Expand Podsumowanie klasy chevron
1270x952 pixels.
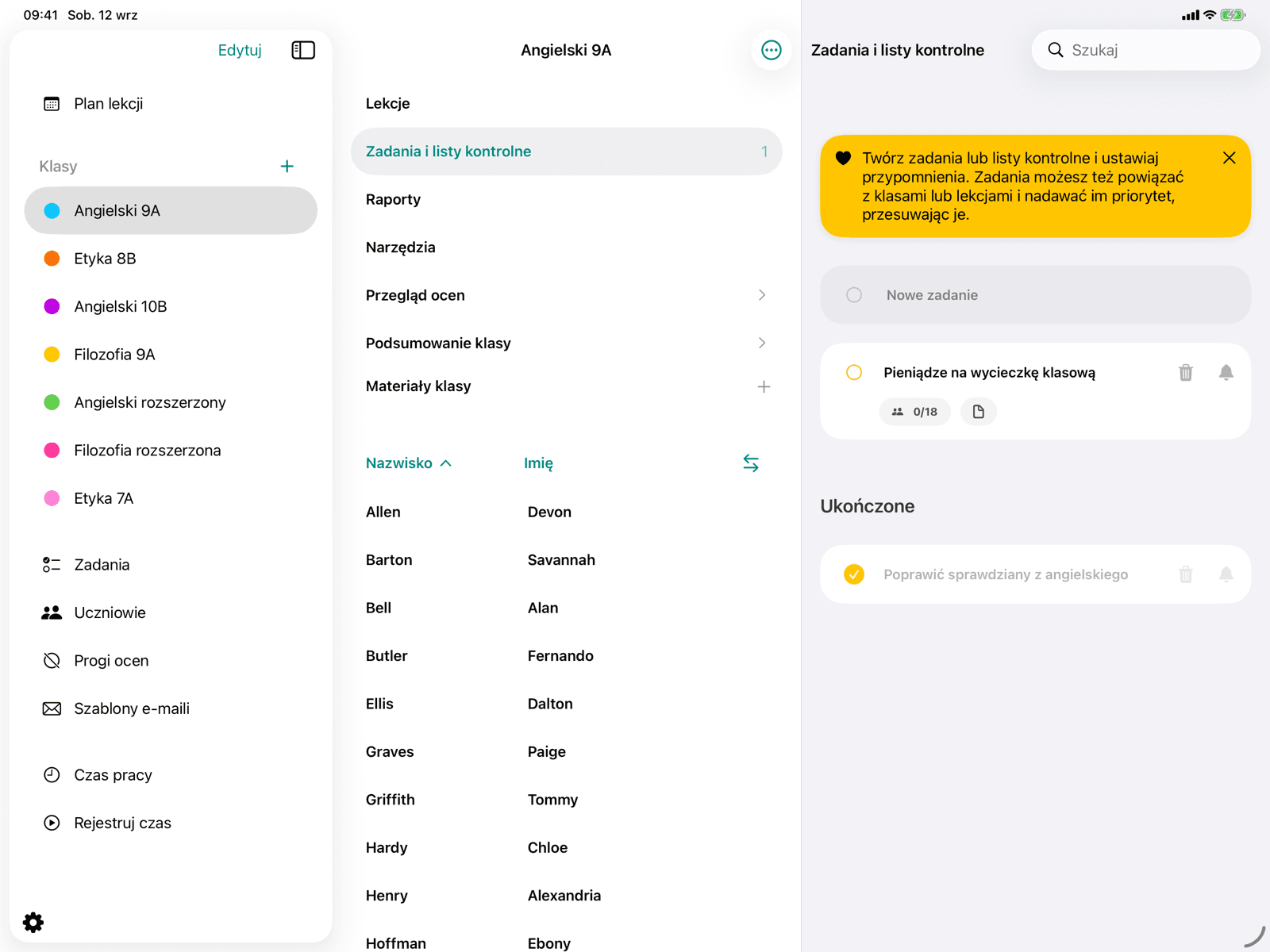pos(762,343)
